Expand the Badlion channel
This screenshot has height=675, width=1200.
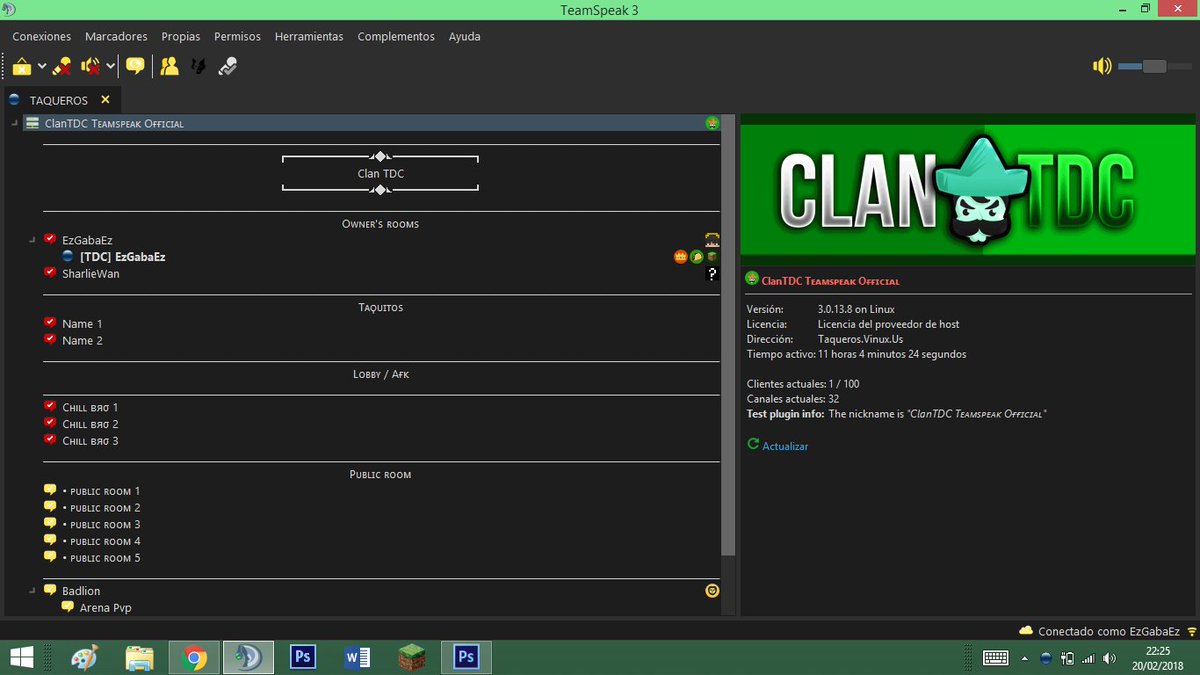click(33, 590)
